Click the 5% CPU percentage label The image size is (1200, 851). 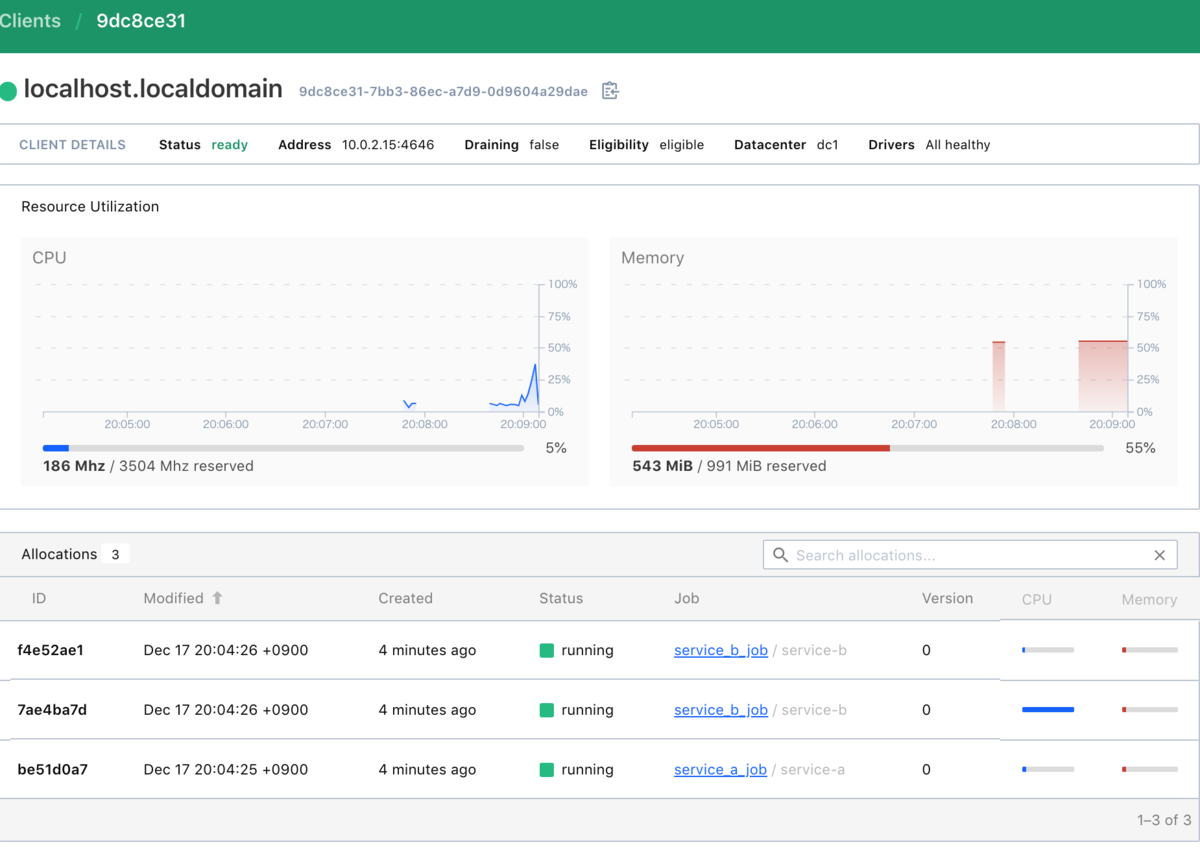[556, 448]
